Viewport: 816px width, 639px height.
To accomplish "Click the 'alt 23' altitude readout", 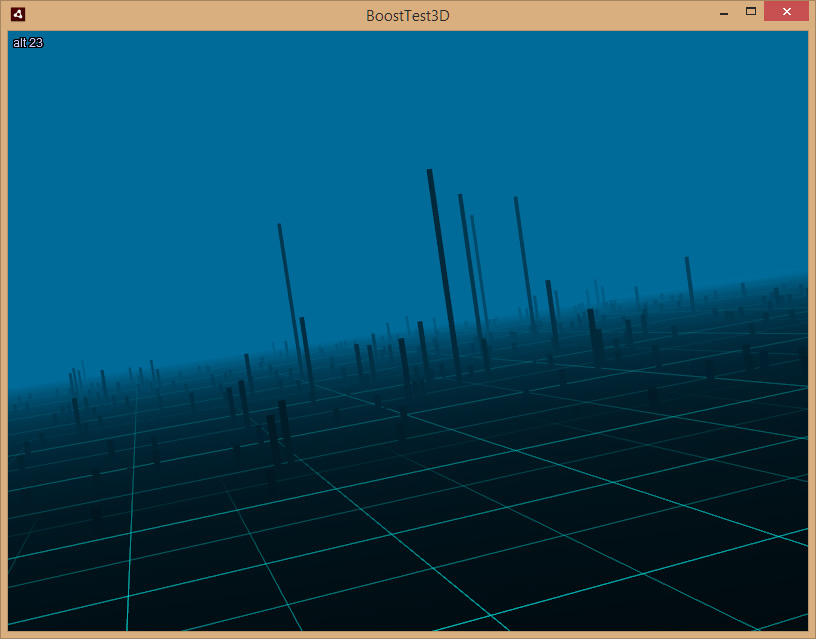I will tap(28, 43).
